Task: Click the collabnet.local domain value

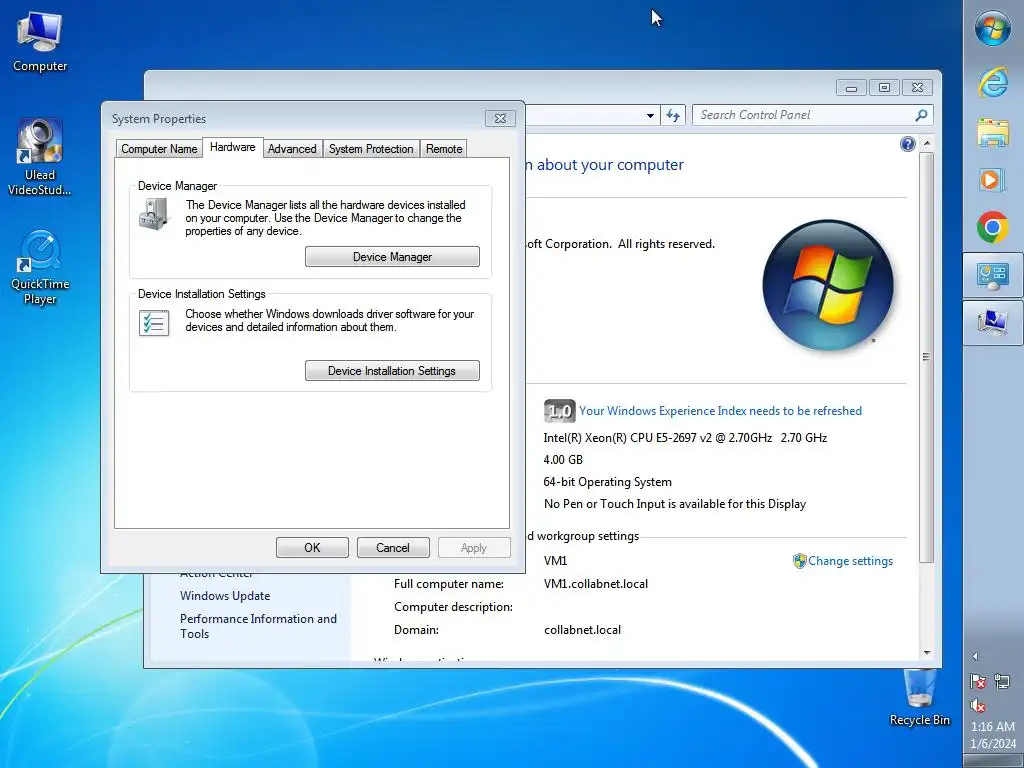Action: coord(583,630)
